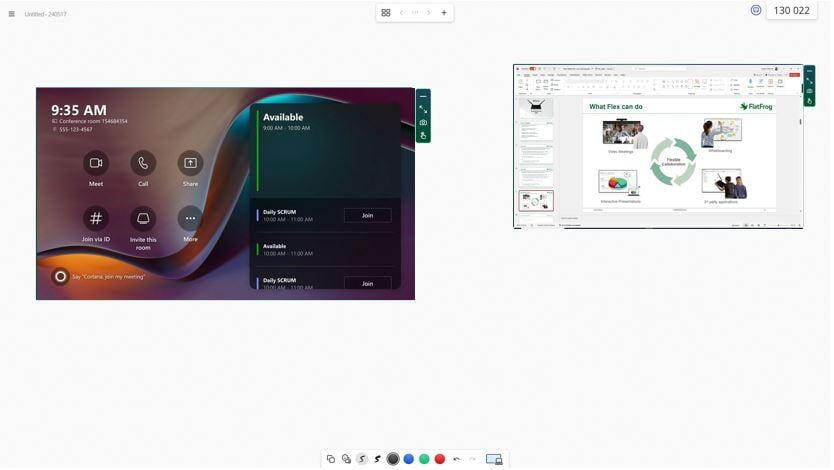Redo the last action

point(472,459)
